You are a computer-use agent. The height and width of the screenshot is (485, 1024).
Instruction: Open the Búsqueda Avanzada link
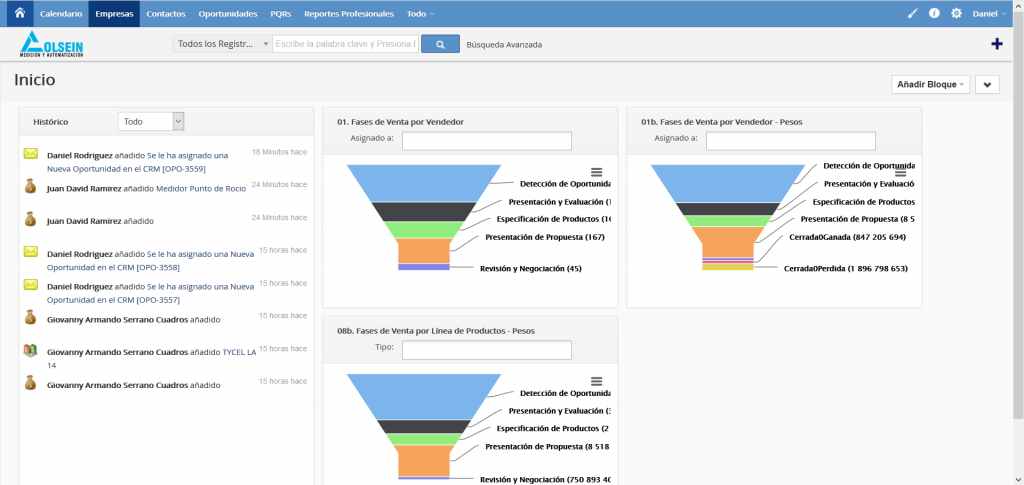coord(504,44)
